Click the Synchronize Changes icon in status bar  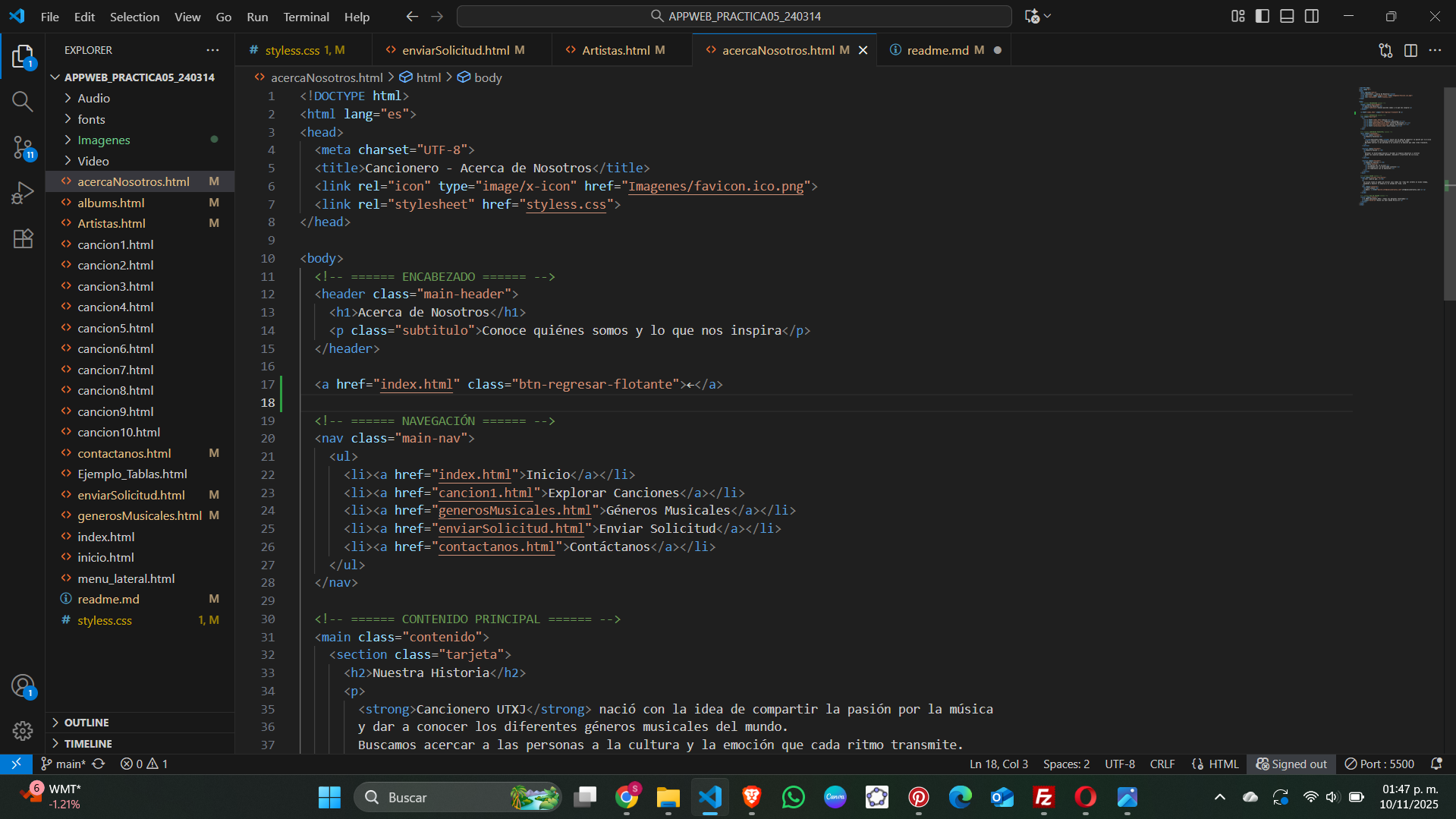click(99, 764)
